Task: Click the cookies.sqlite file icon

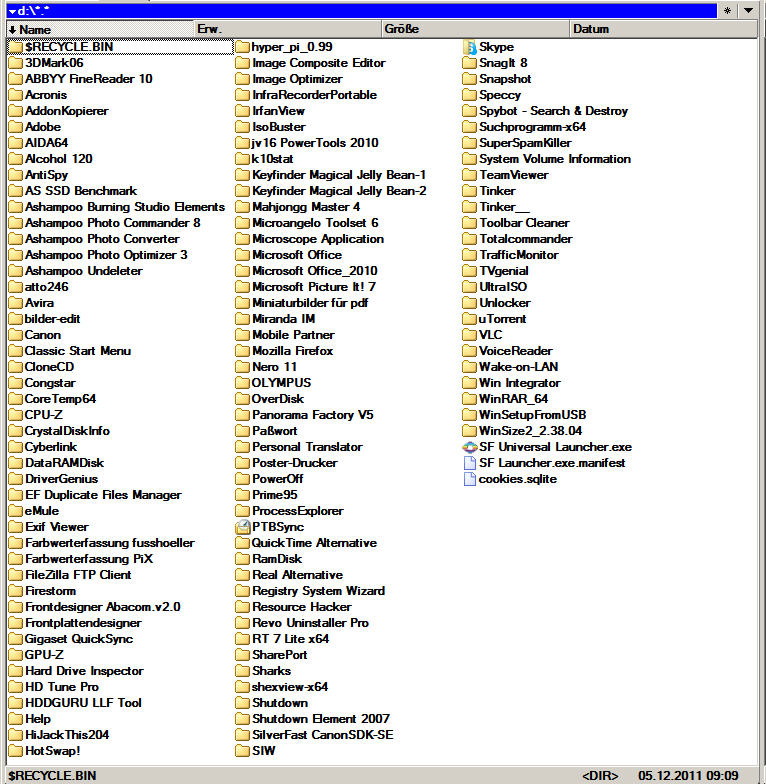Action: (x=470, y=479)
